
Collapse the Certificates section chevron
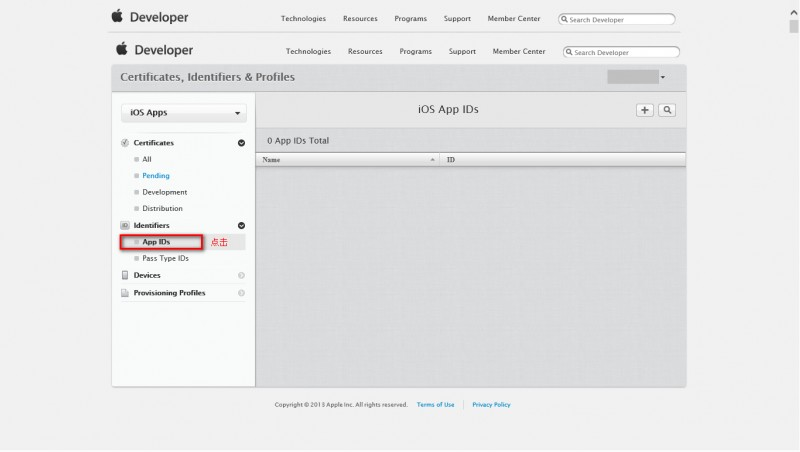pos(241,143)
